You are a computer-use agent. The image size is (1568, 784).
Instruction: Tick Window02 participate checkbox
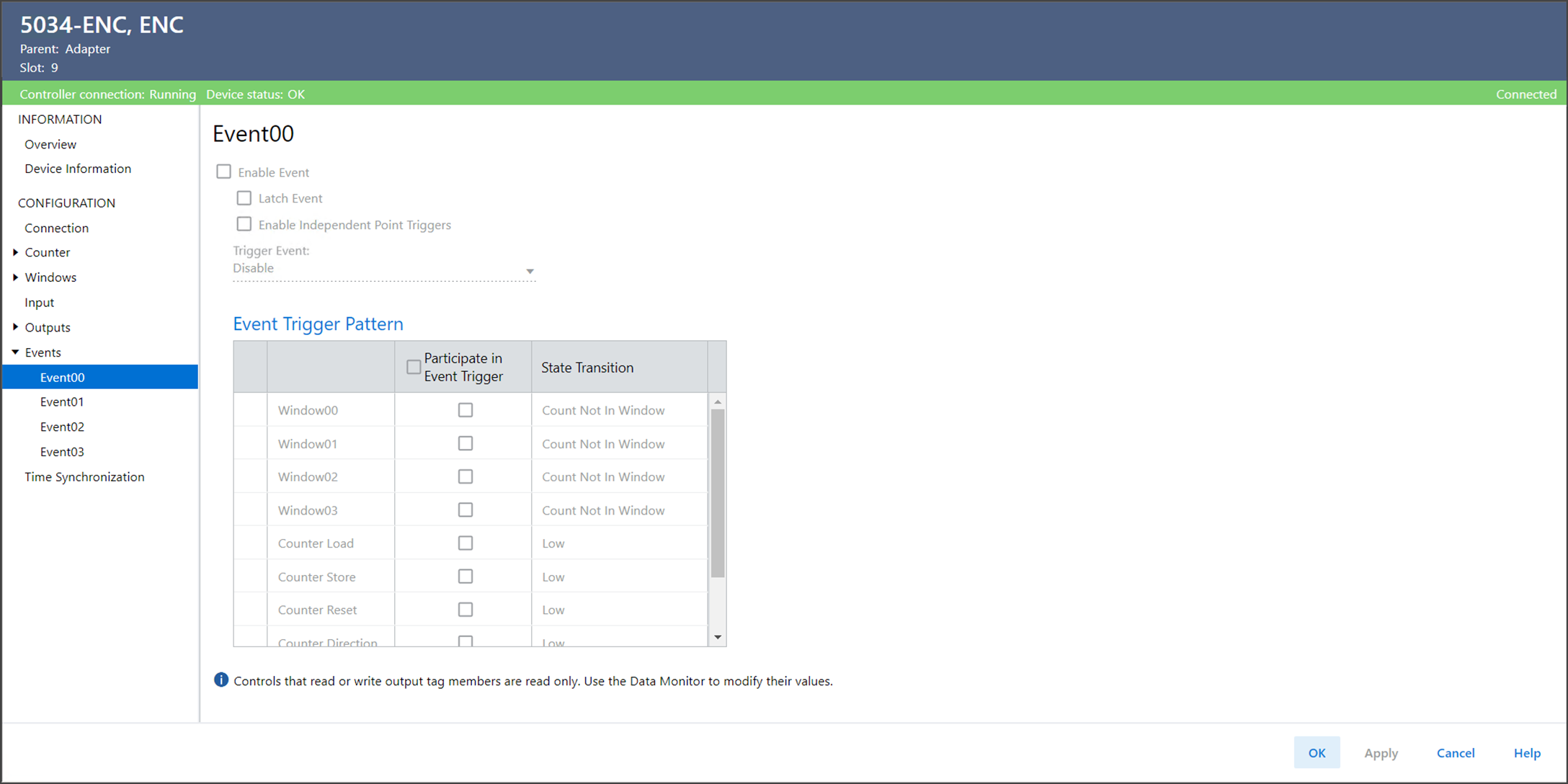point(465,477)
